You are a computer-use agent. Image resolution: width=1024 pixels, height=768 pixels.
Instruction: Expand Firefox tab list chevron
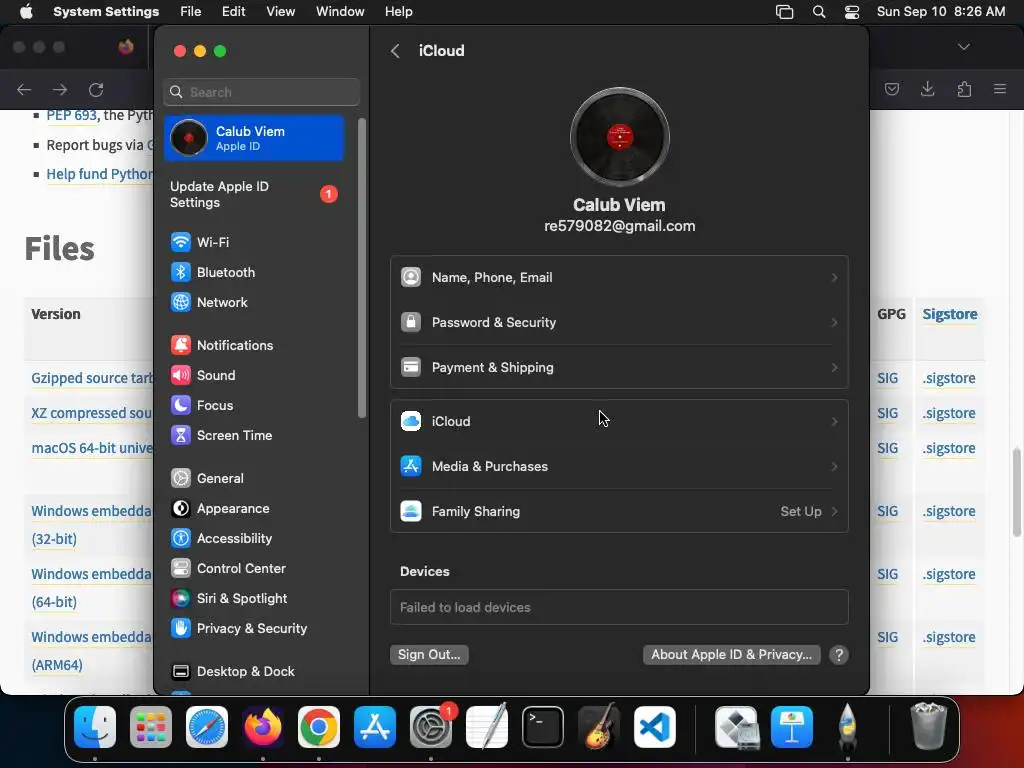[x=963, y=47]
